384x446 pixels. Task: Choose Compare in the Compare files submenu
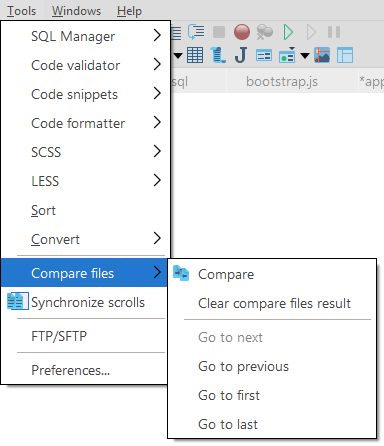click(272, 274)
